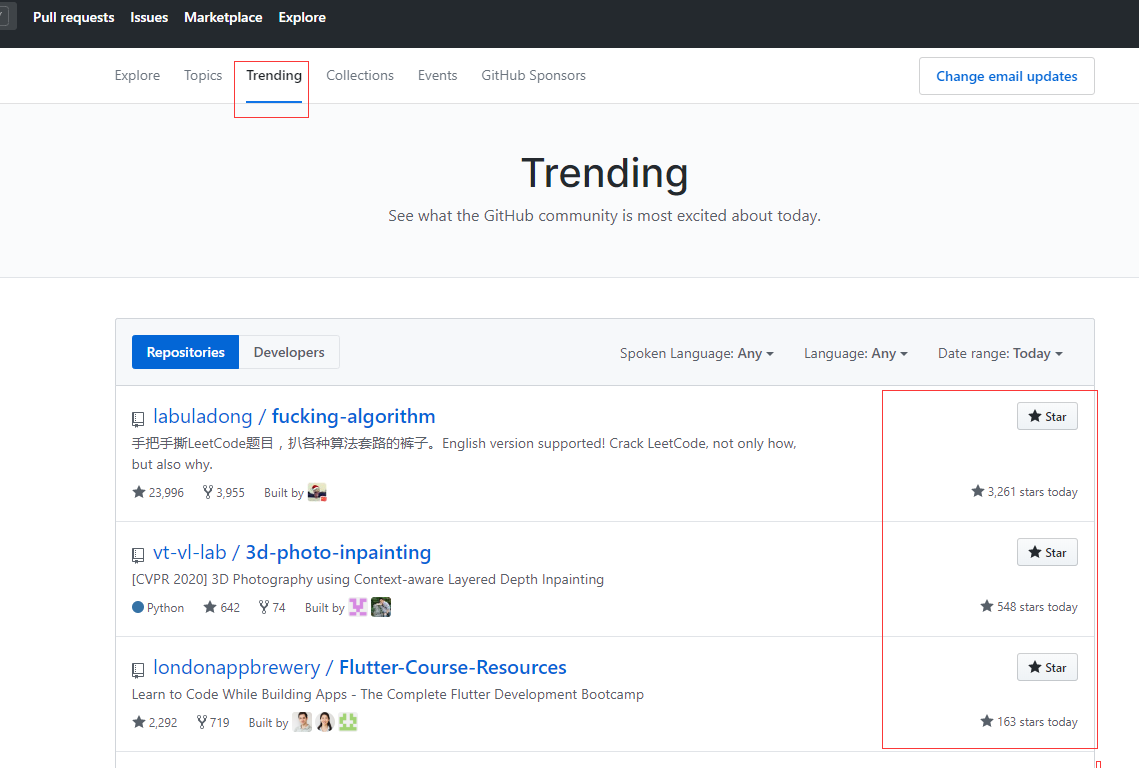Select the Trending tab
Screen dimensions: 1139x768
tap(274, 76)
